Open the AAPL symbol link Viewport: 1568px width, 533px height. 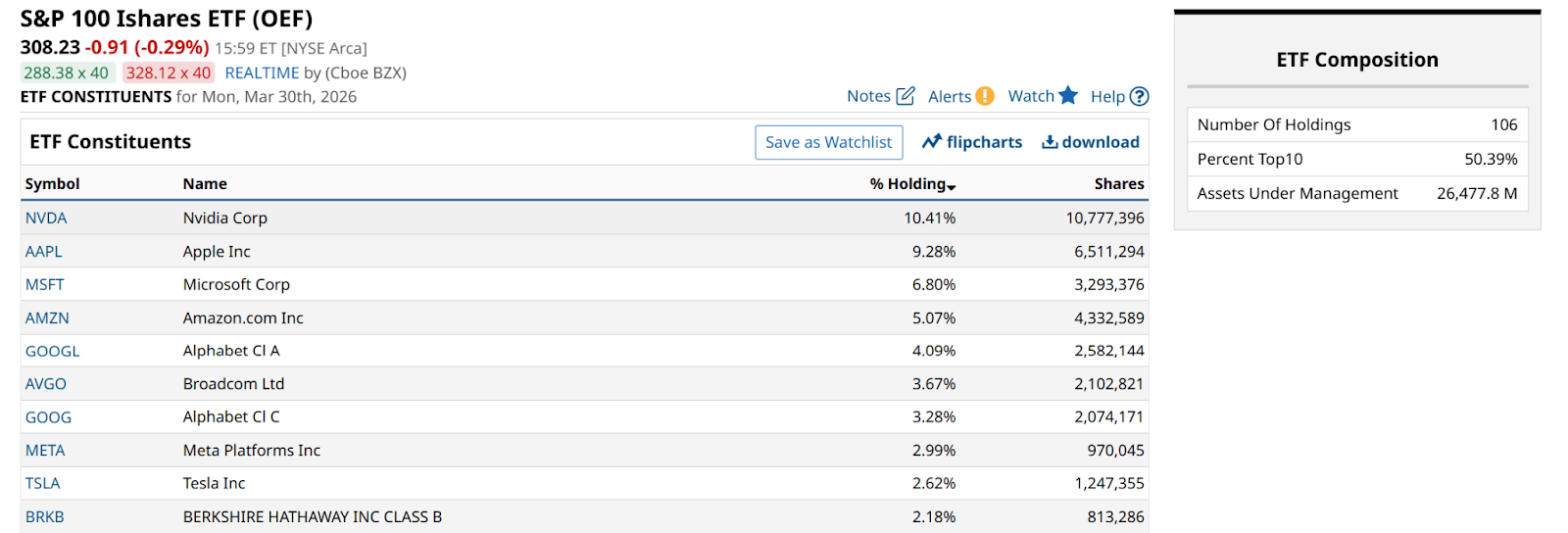click(x=44, y=251)
